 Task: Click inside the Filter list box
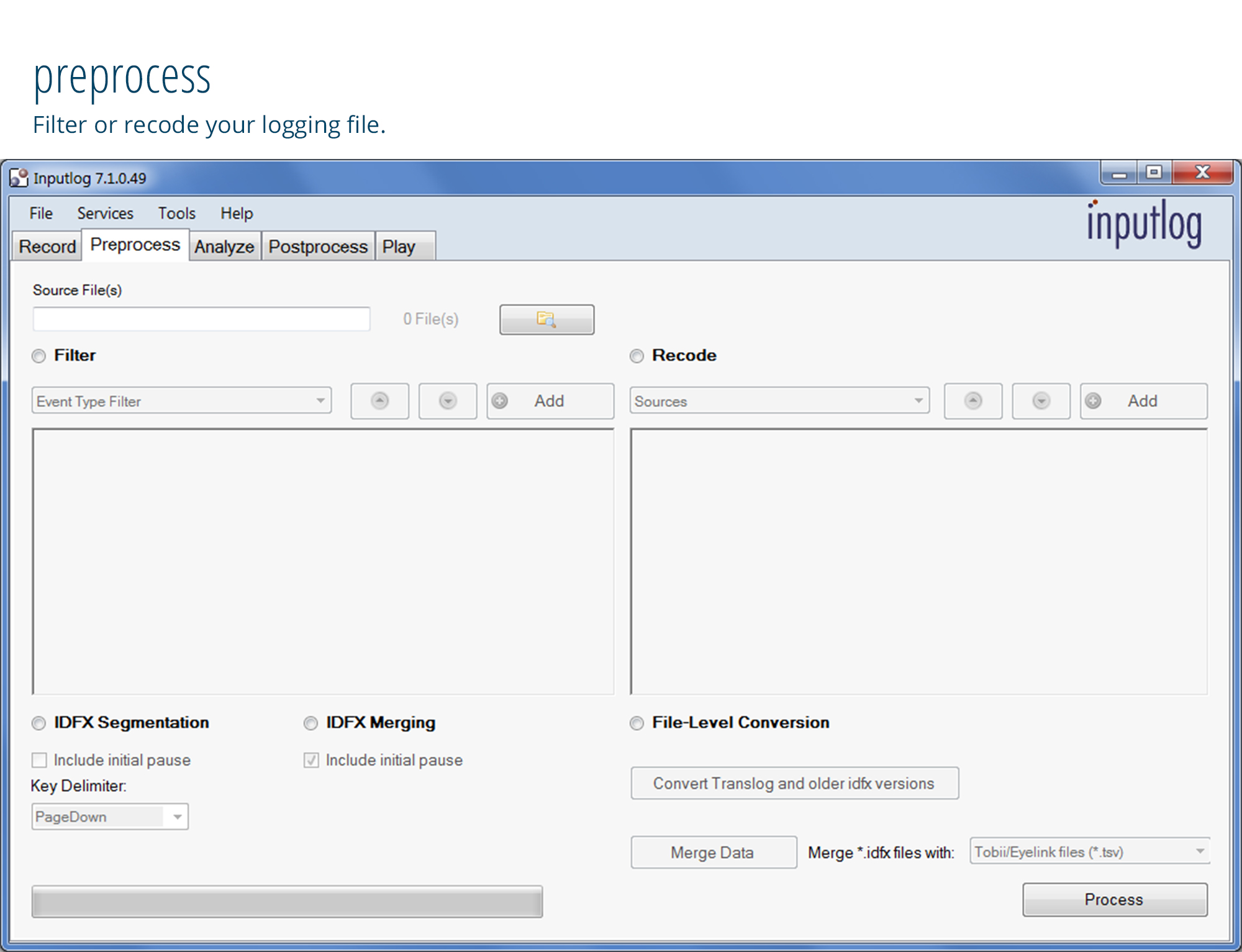pyautogui.click(x=323, y=561)
